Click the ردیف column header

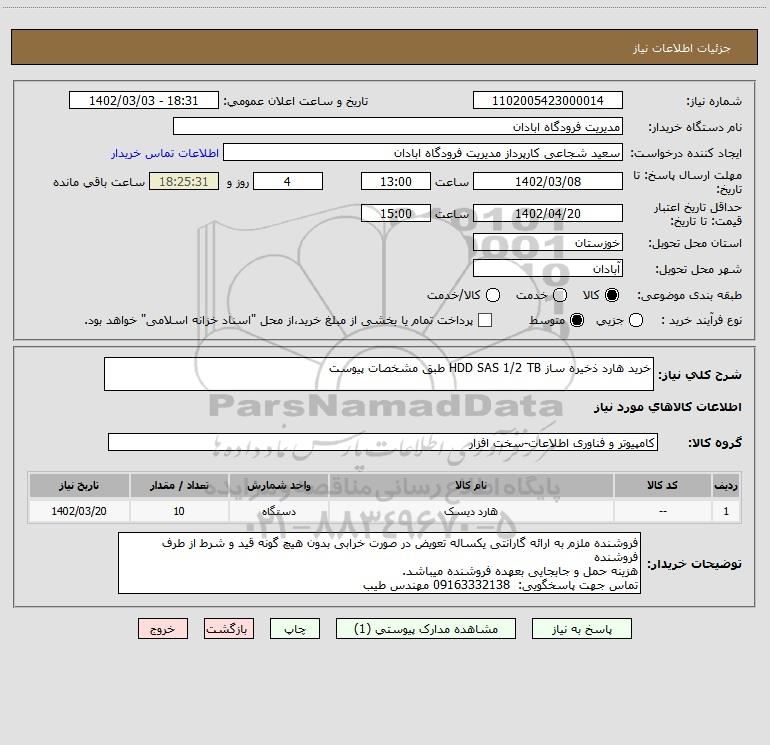725,486
